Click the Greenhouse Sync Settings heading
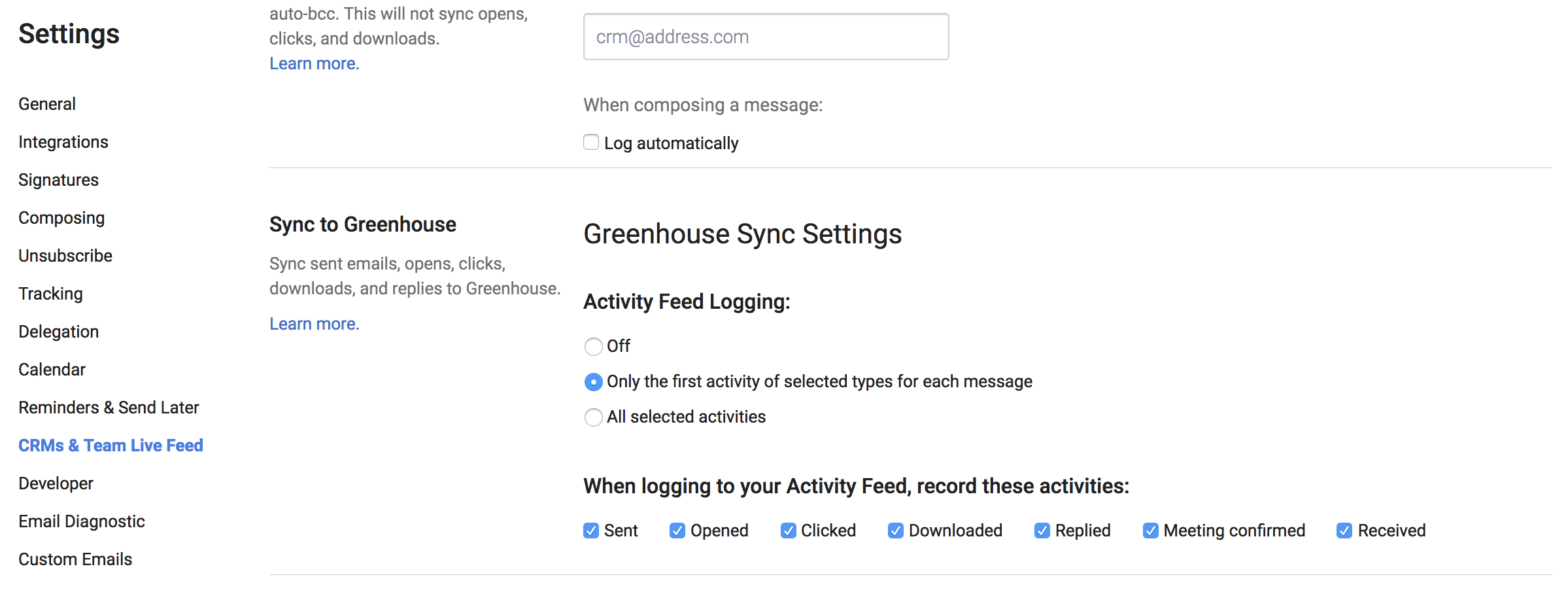Screen dimensions: 1568x594 click(x=743, y=234)
